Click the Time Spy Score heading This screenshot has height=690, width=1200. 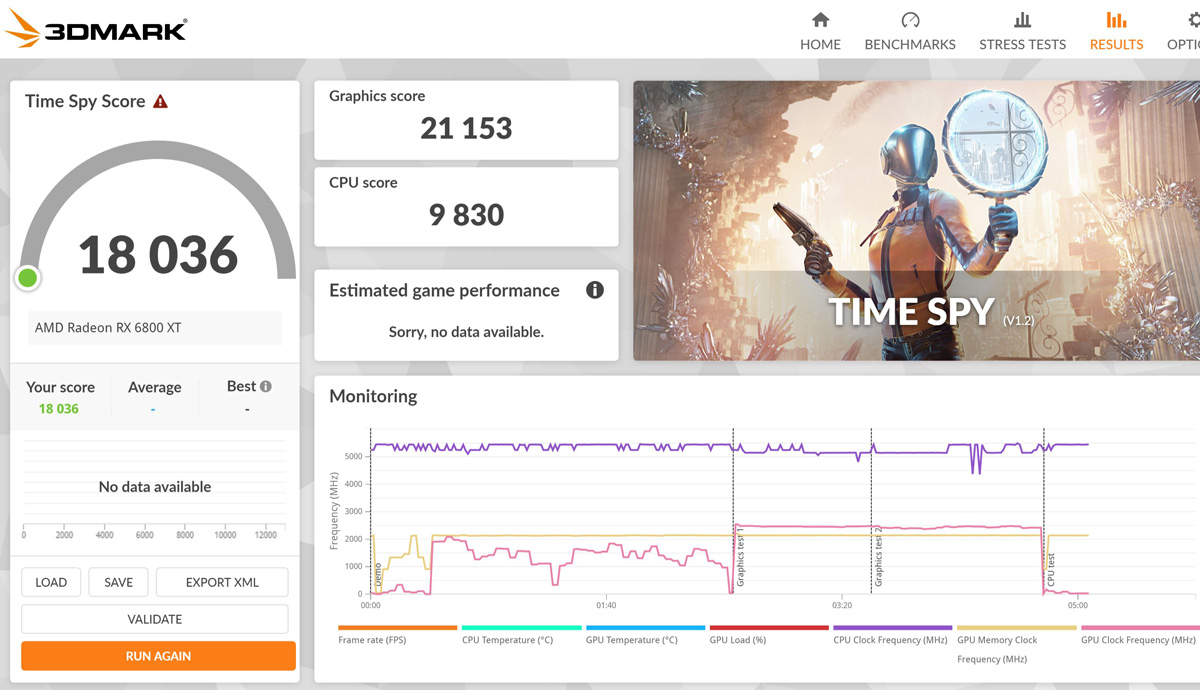pos(85,101)
